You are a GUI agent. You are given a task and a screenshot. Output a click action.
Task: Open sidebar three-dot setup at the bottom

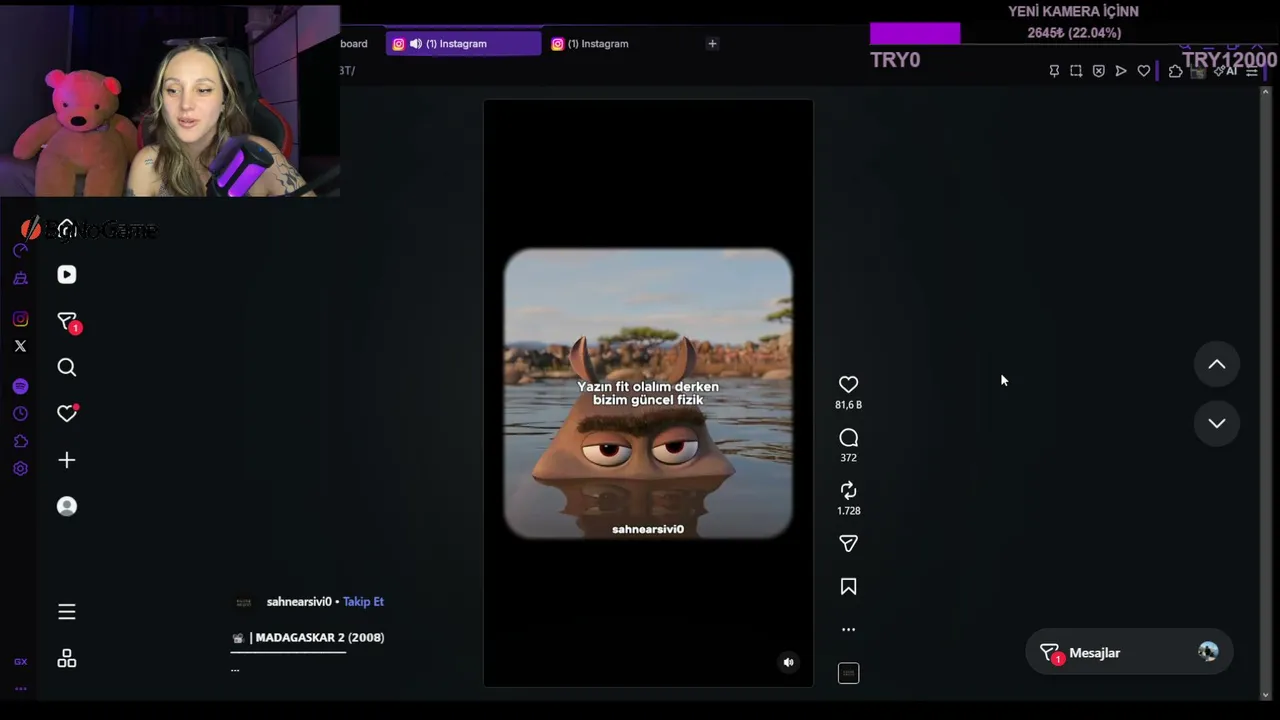point(20,688)
